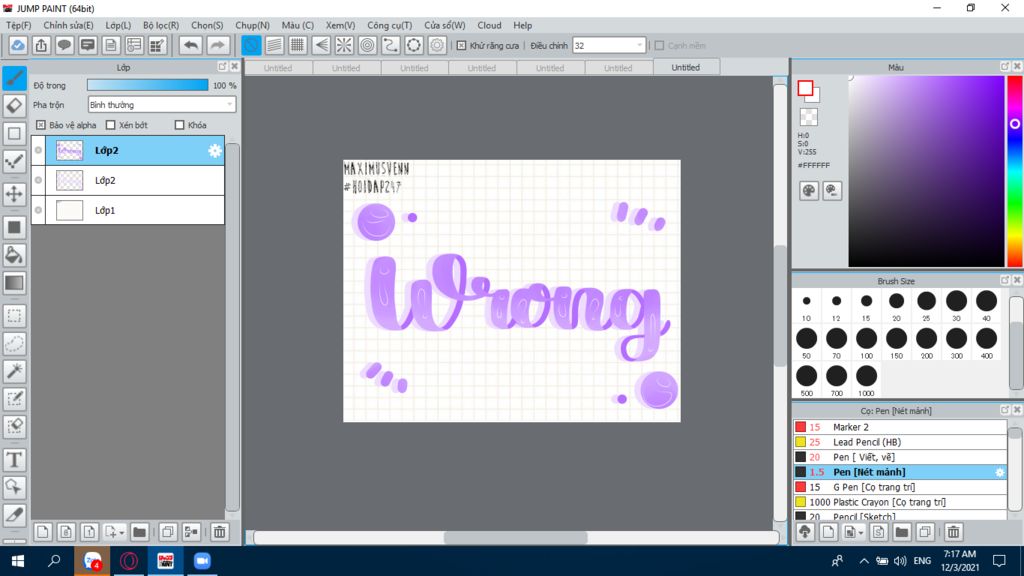The width and height of the screenshot is (1024, 576).
Task: Select the Eraser tool
Action: tap(14, 106)
